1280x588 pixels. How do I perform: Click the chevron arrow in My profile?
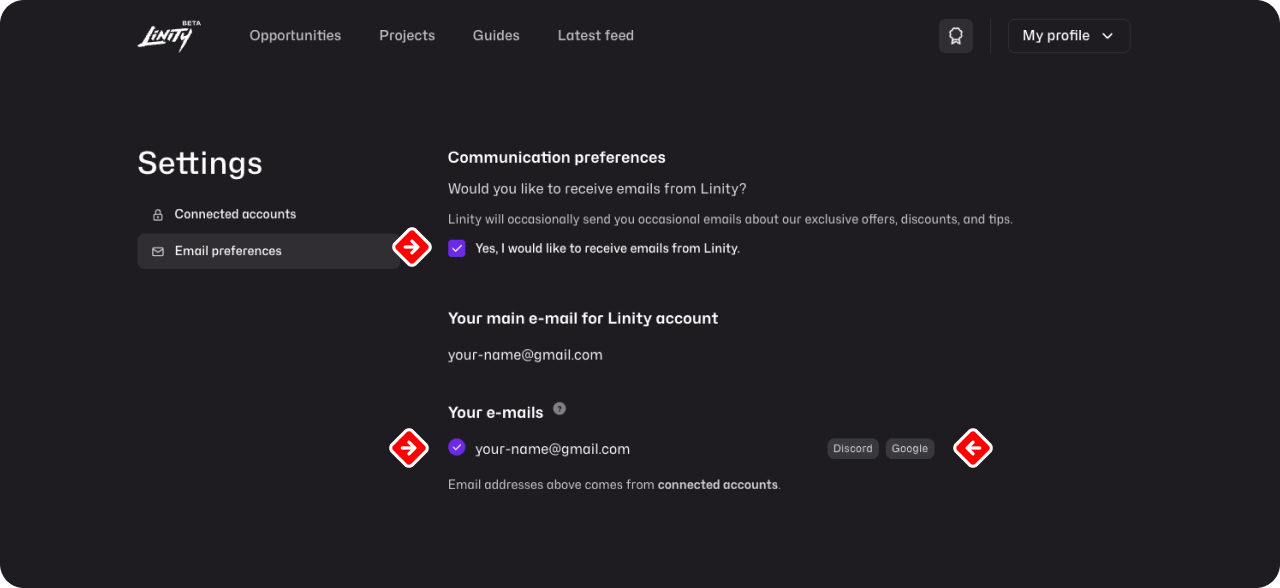pyautogui.click(x=1107, y=36)
